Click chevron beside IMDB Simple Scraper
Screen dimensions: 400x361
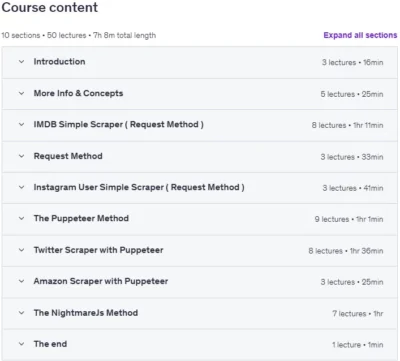tap(21, 125)
